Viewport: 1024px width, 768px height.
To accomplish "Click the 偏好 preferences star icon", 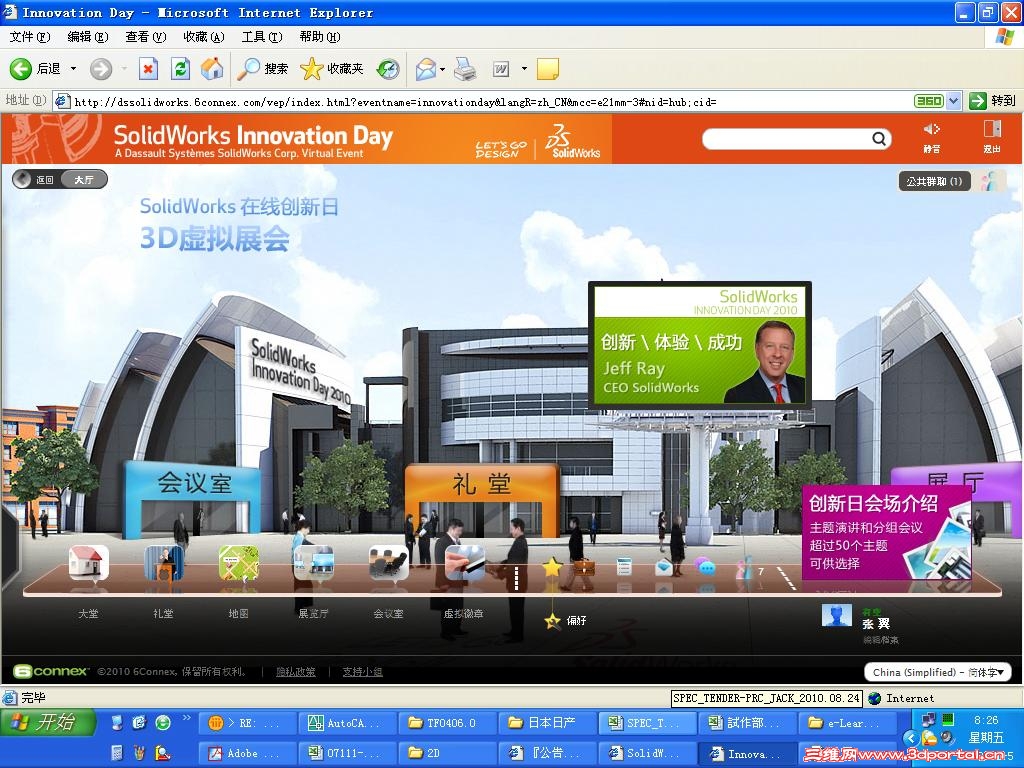I will 552,620.
